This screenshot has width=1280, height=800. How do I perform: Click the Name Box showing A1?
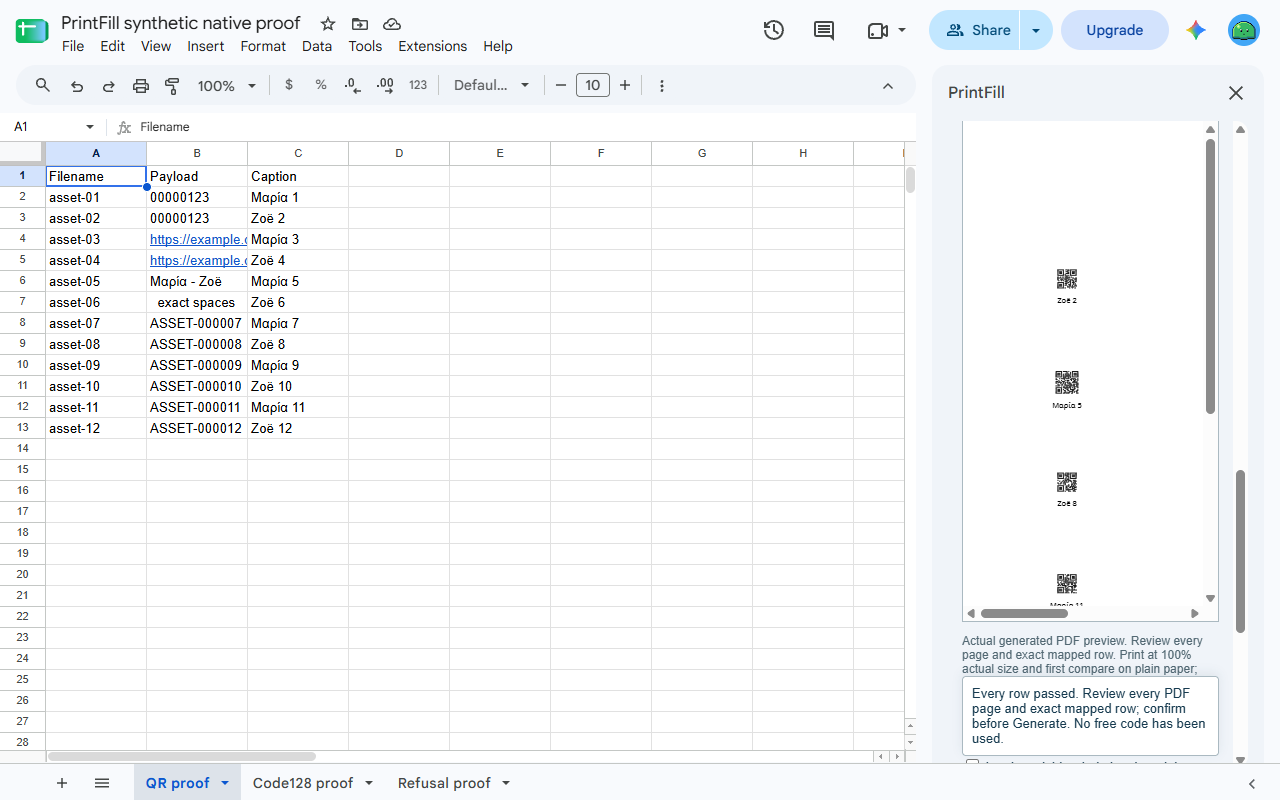pos(54,127)
